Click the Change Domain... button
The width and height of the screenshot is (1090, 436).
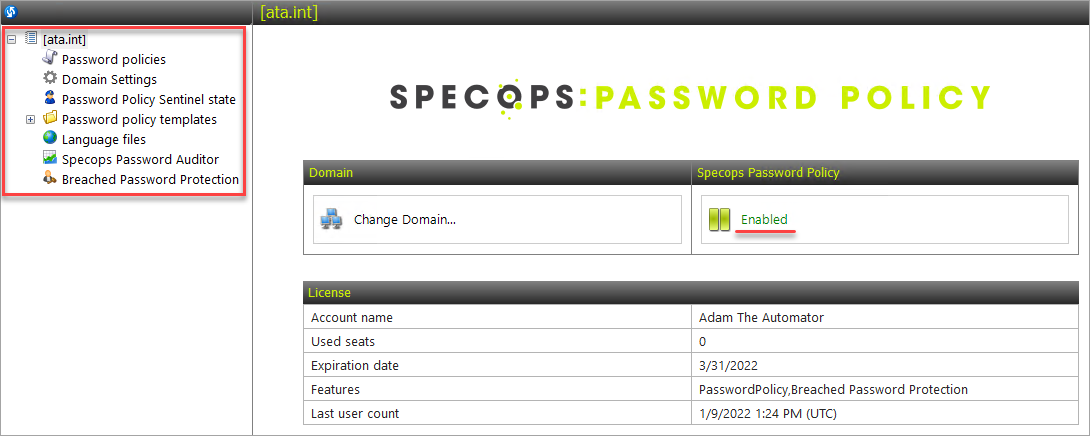coord(497,220)
